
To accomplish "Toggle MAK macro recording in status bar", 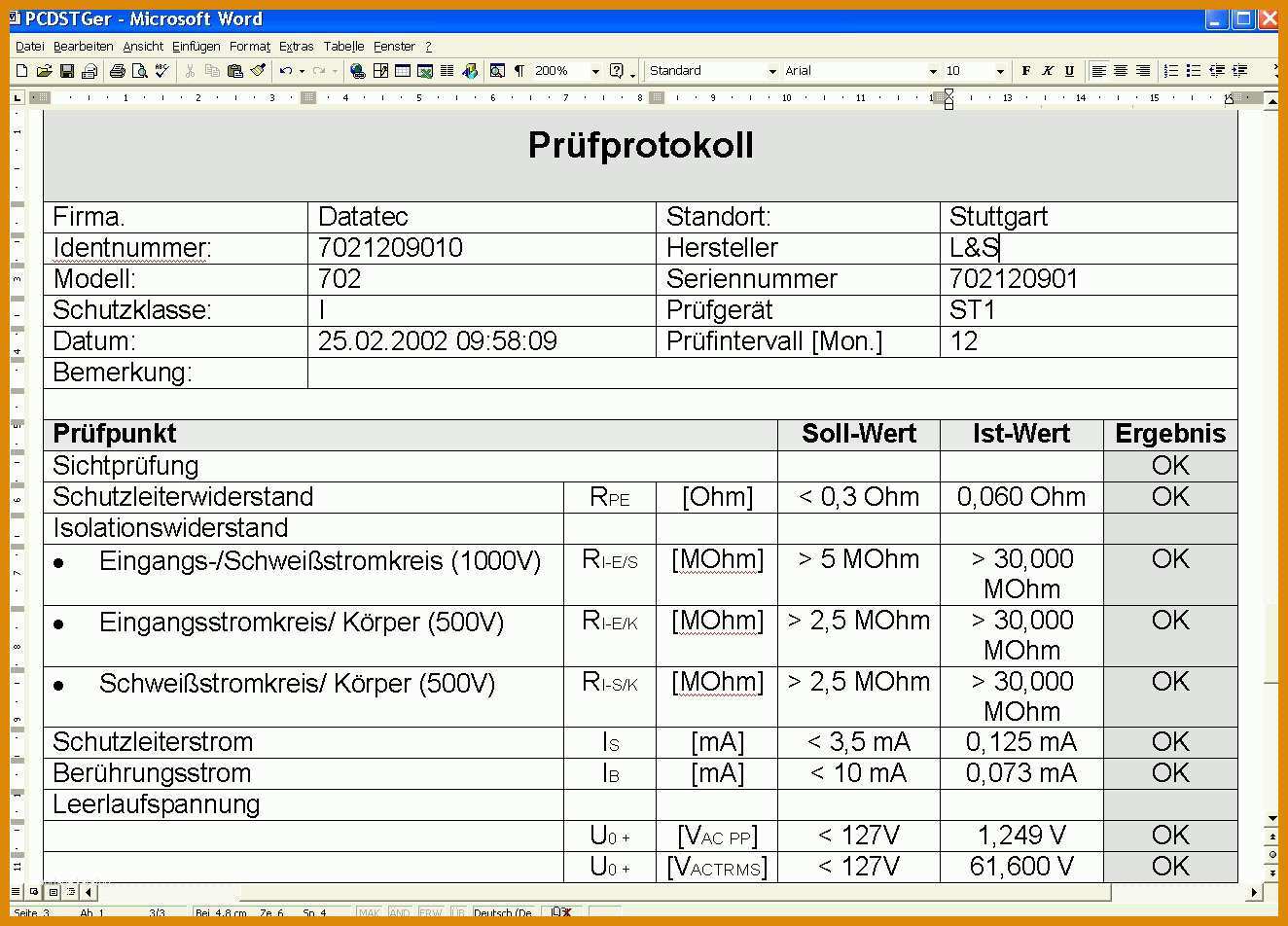I will click(x=370, y=913).
